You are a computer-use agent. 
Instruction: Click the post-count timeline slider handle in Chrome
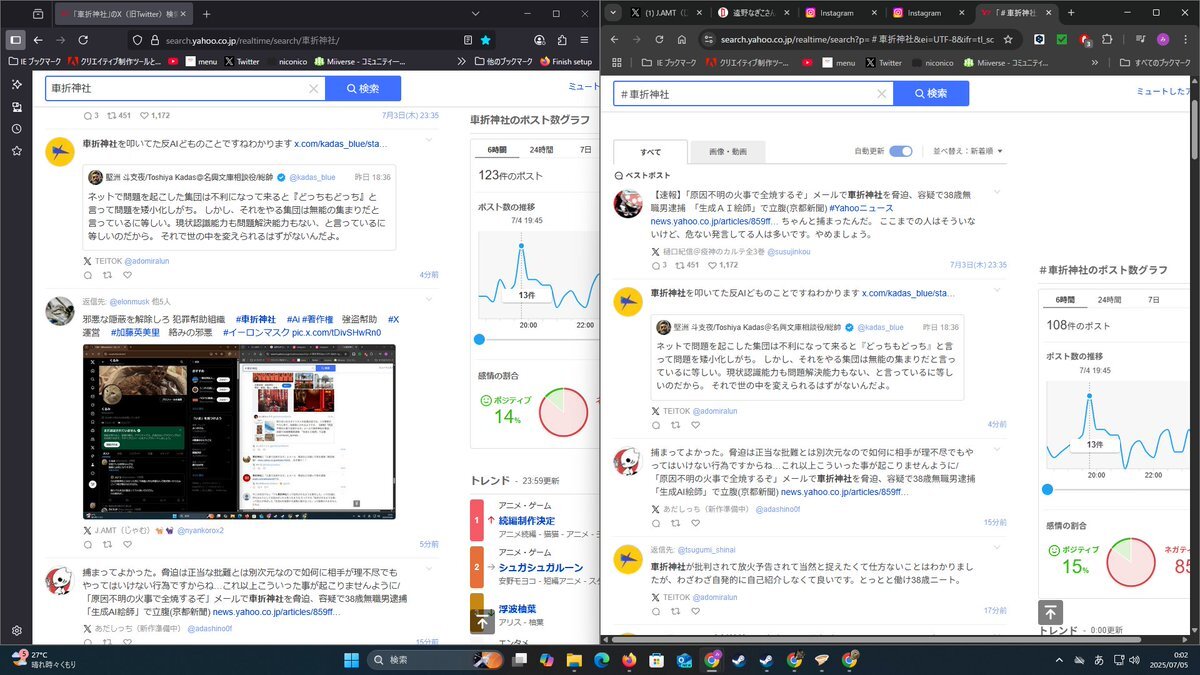pyautogui.click(x=1047, y=490)
